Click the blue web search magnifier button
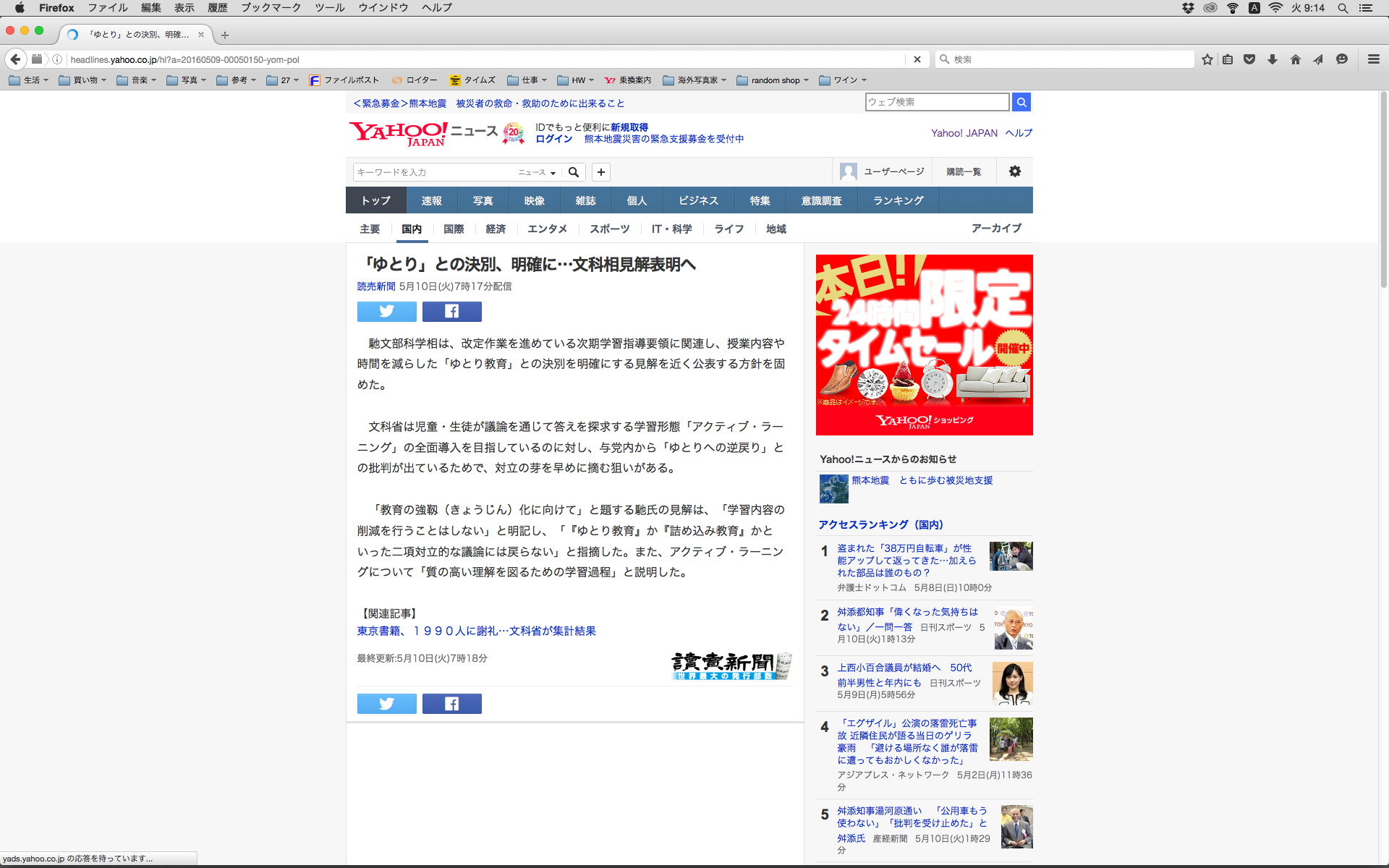This screenshot has width=1389, height=868. pyautogui.click(x=1021, y=102)
